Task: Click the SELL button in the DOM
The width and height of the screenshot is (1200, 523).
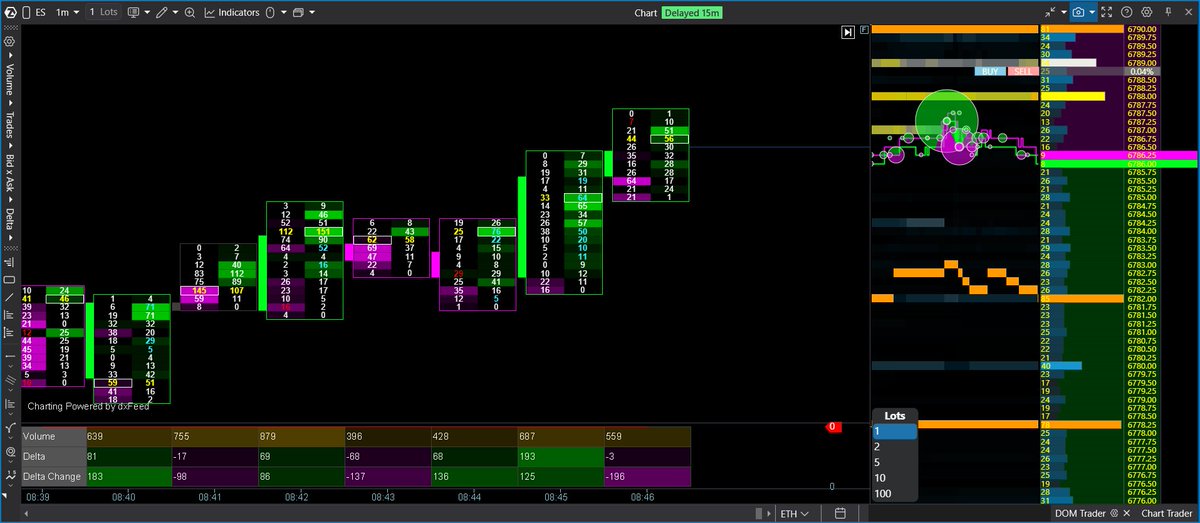Action: pos(1023,72)
